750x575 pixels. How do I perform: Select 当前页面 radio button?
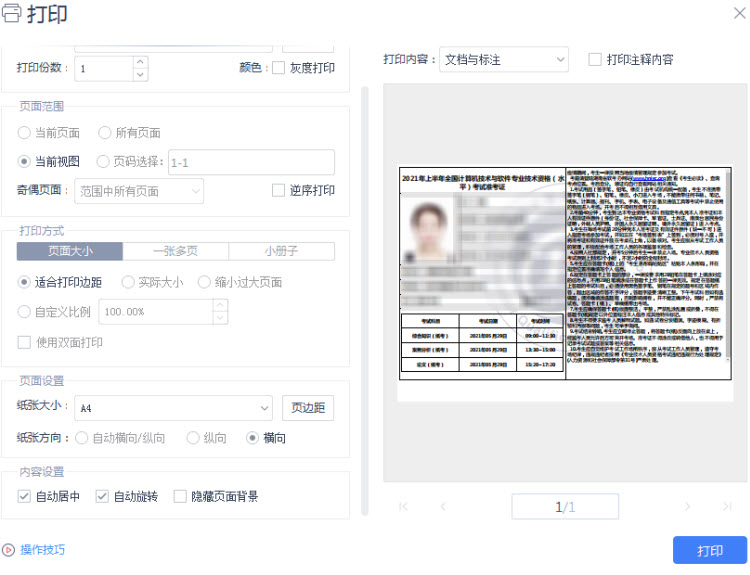[x=24, y=133]
